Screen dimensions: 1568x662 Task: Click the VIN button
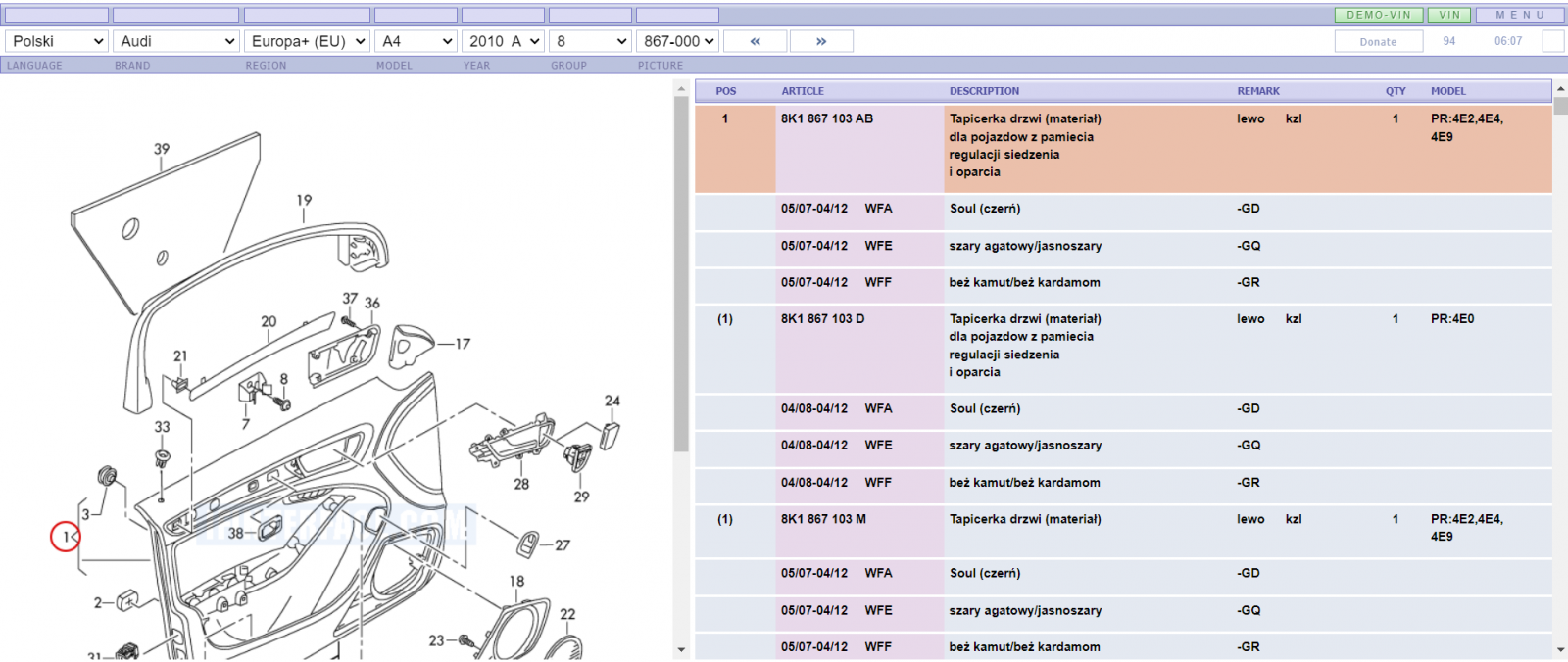pyautogui.click(x=1449, y=15)
